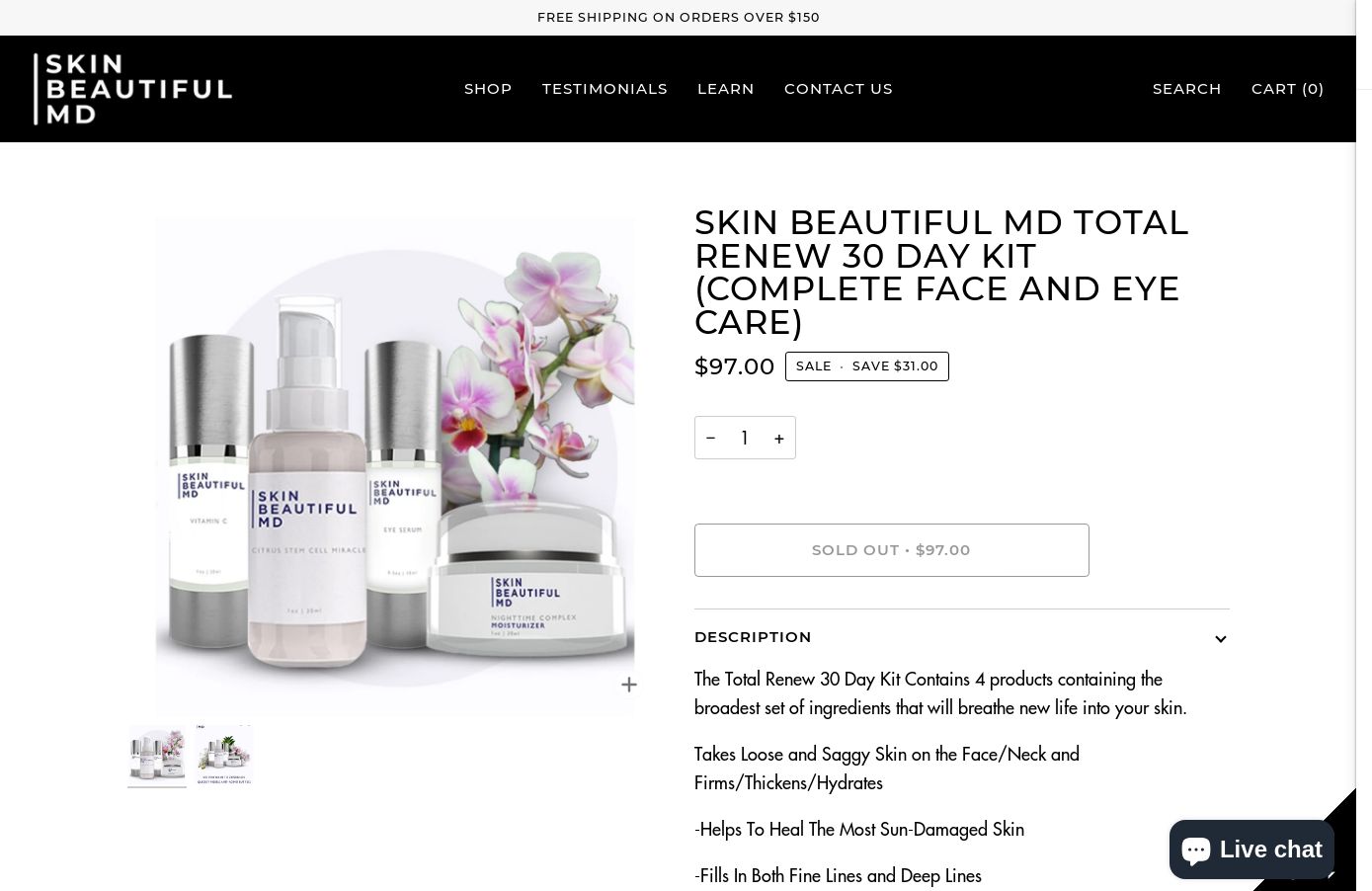The width and height of the screenshot is (1372, 891).
Task: Click the free shipping announcement bar
Action: pyautogui.click(x=678, y=18)
